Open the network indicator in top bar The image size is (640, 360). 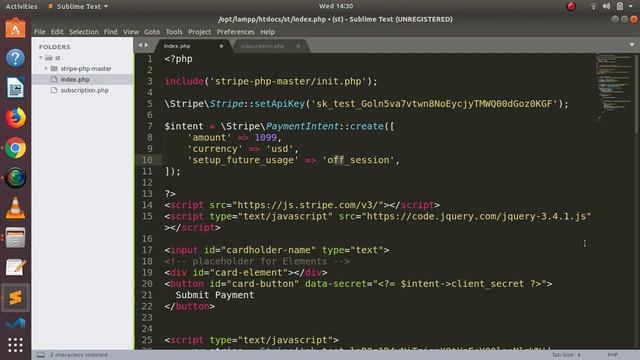point(593,6)
